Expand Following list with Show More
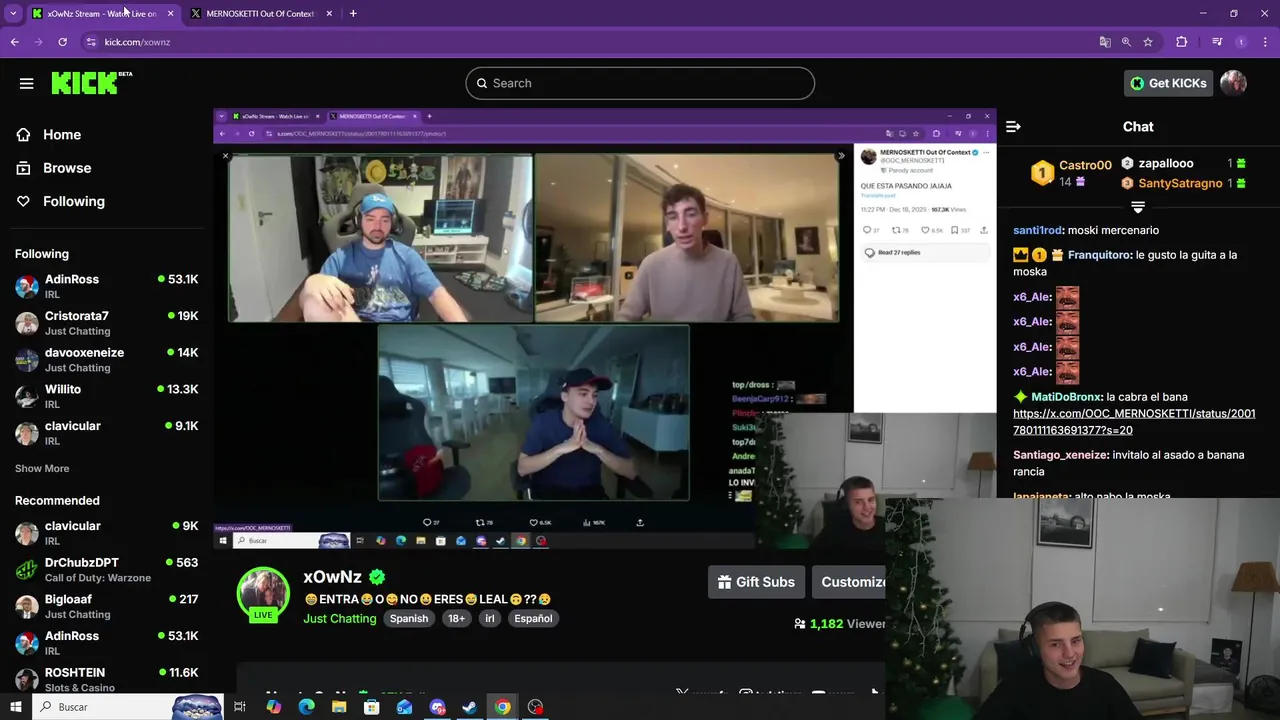The image size is (1280, 720). [x=42, y=468]
